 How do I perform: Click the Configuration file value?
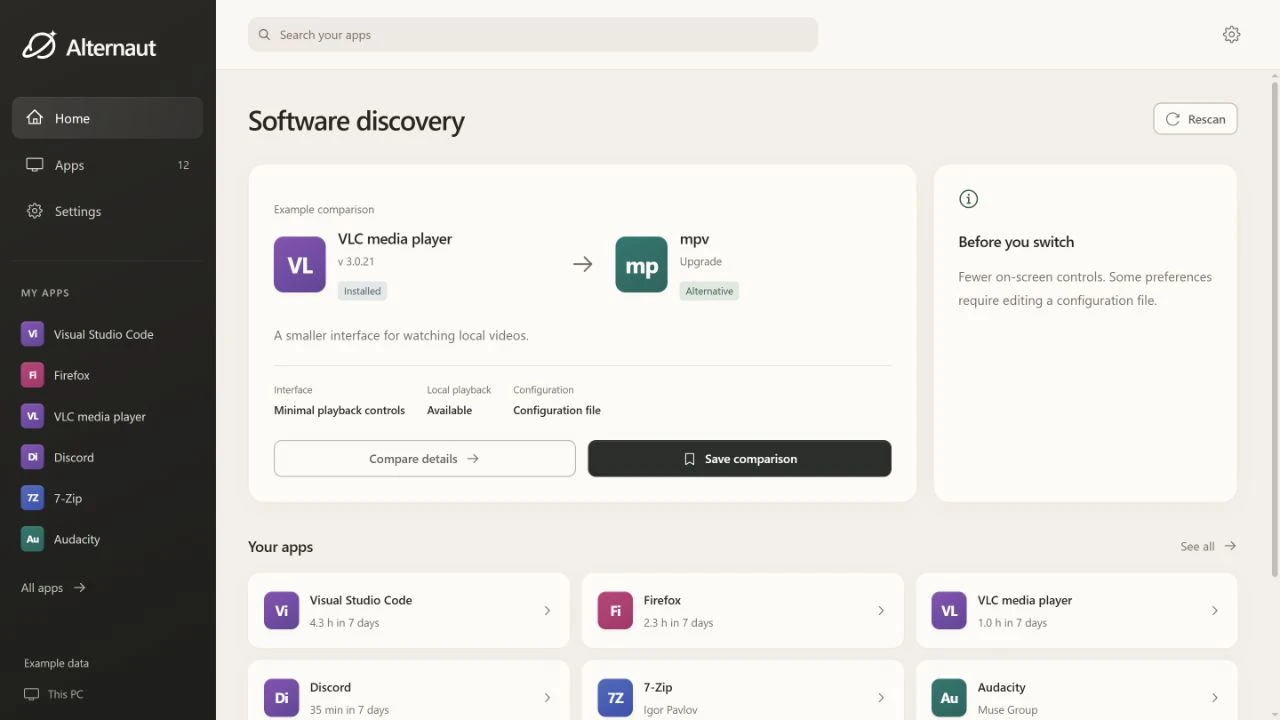click(x=557, y=410)
